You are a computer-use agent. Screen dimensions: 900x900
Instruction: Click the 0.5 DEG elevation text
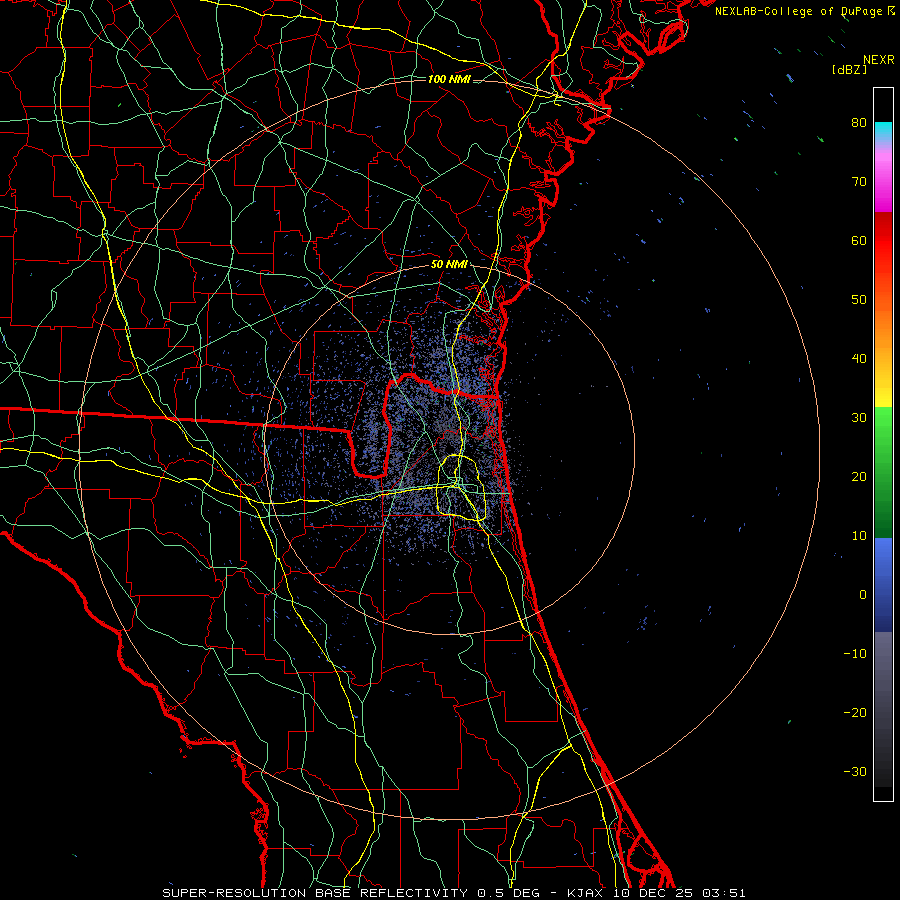click(514, 893)
